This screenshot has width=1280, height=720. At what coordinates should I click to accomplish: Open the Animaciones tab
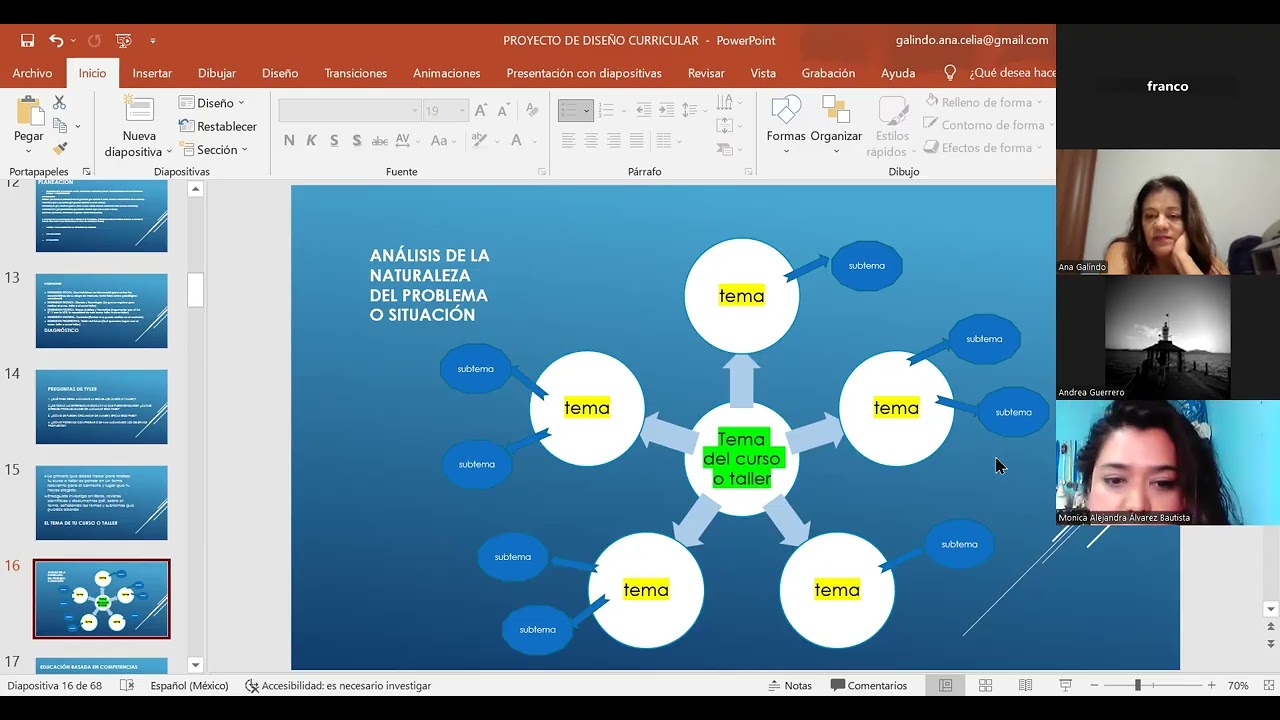pos(446,73)
